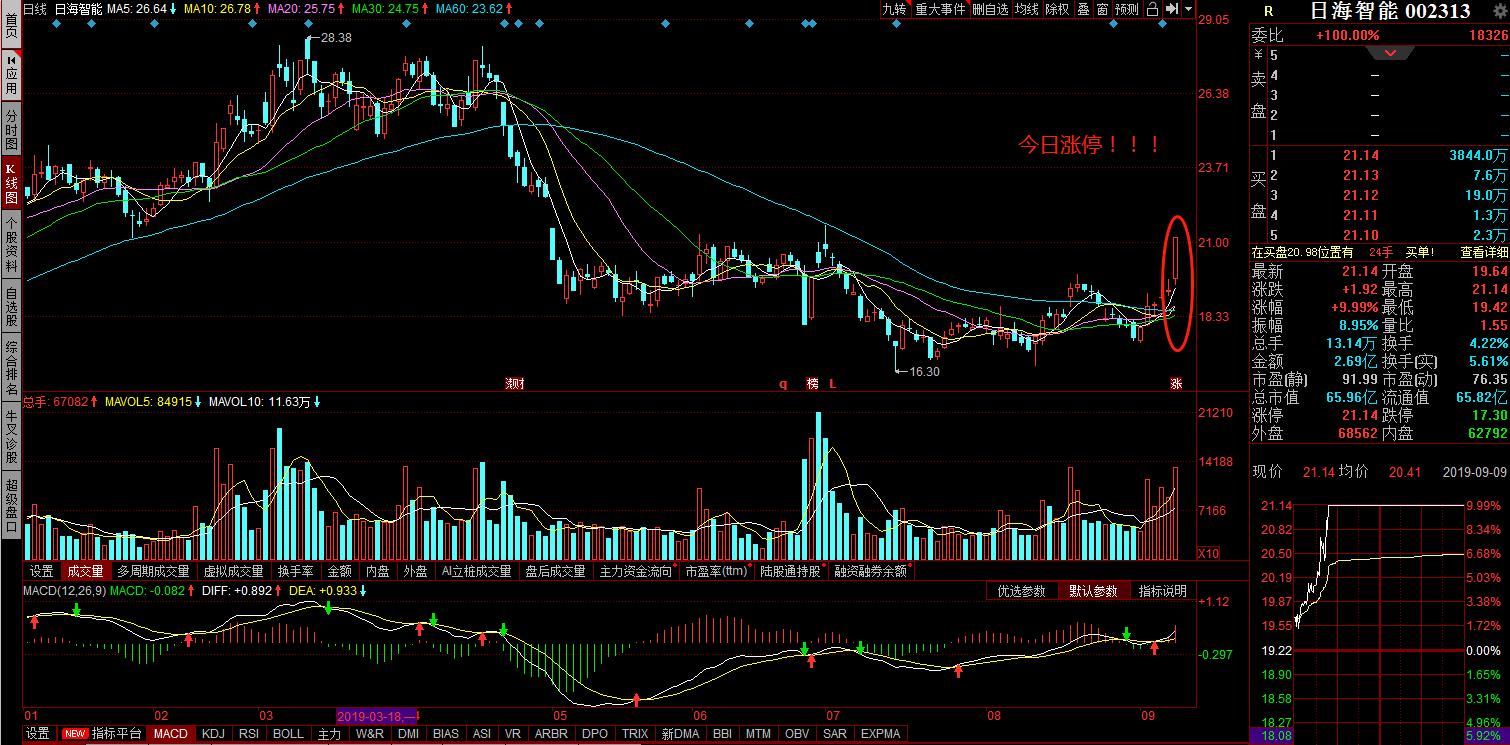
Task: Select the OBV indicator tab
Action: pyautogui.click(x=797, y=734)
